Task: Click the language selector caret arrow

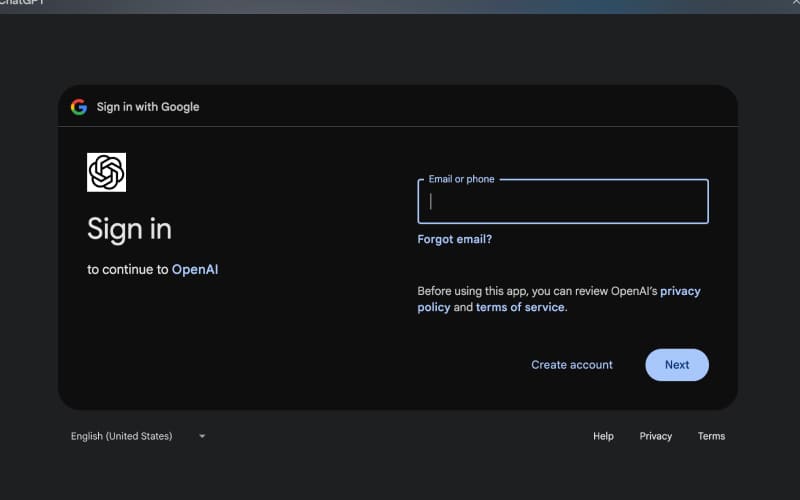Action: (202, 436)
